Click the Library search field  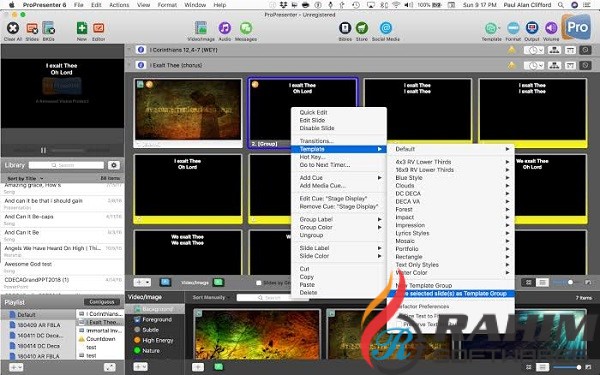(x=66, y=165)
